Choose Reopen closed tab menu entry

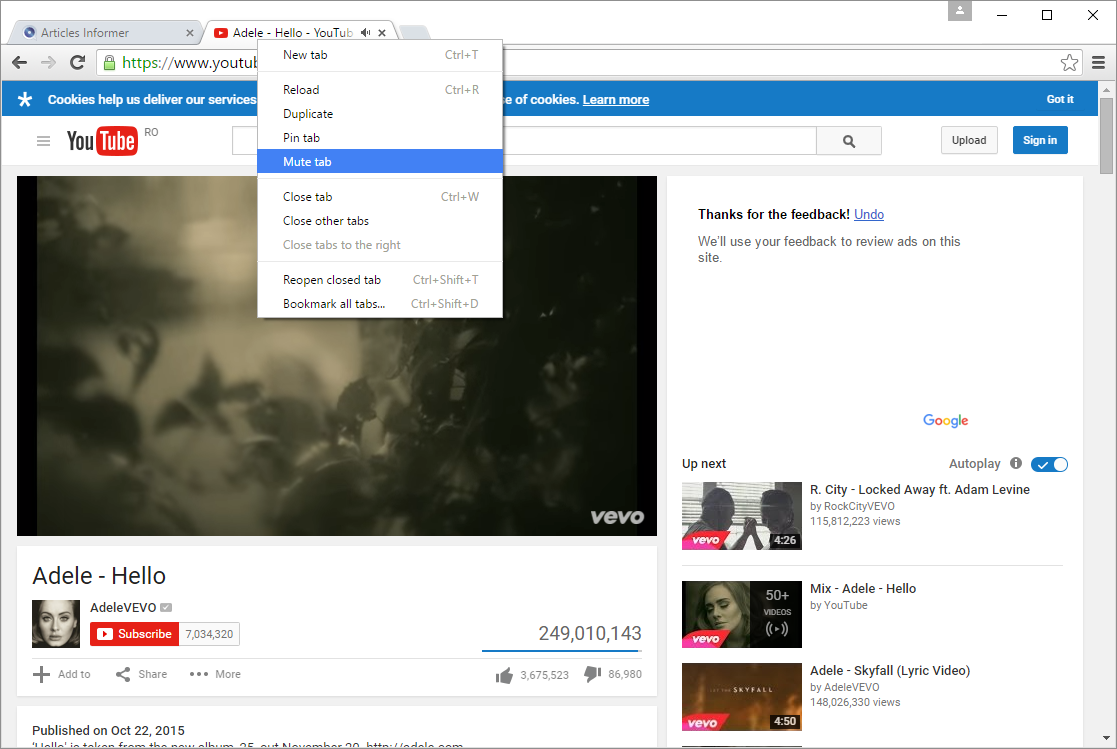tap(380, 280)
